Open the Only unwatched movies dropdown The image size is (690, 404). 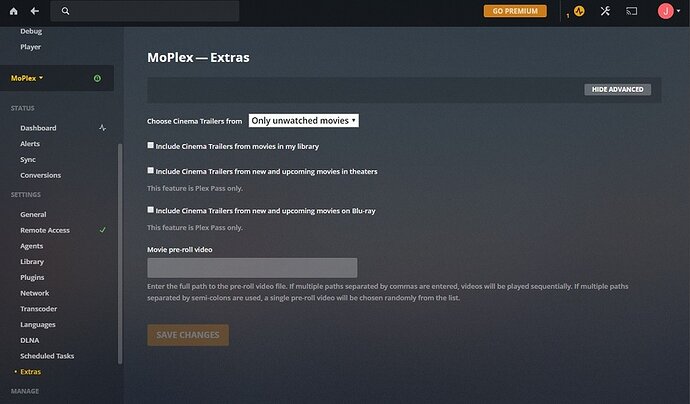pyautogui.click(x=304, y=121)
